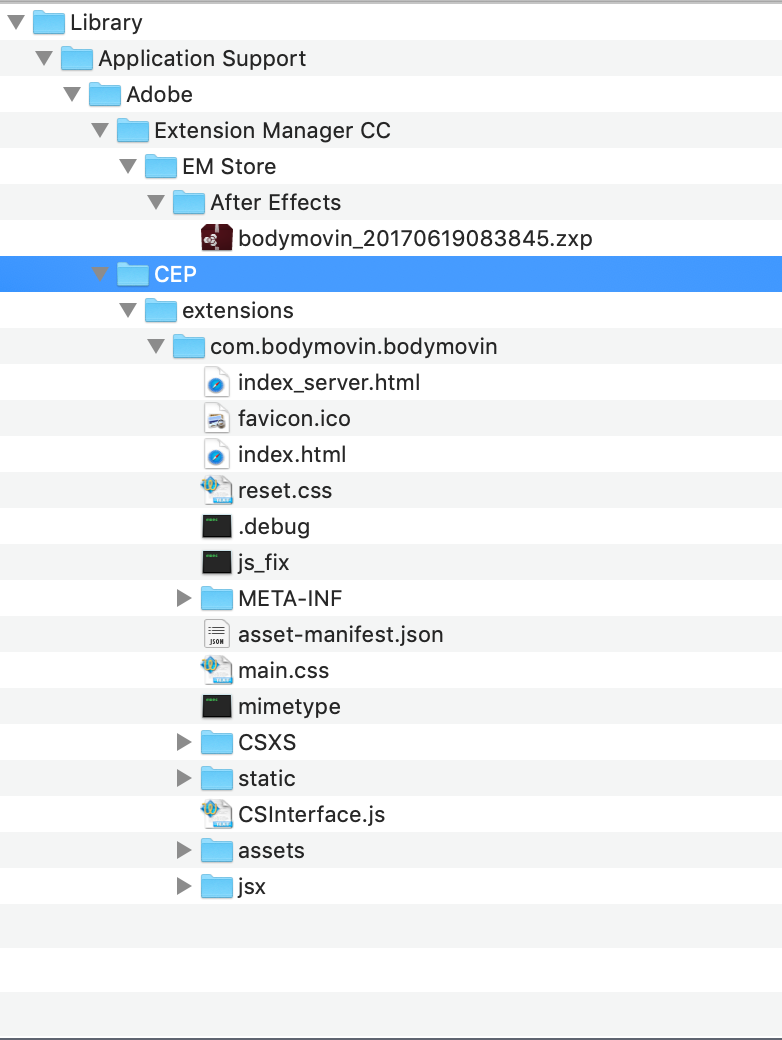Click the static folder icon

point(216,777)
